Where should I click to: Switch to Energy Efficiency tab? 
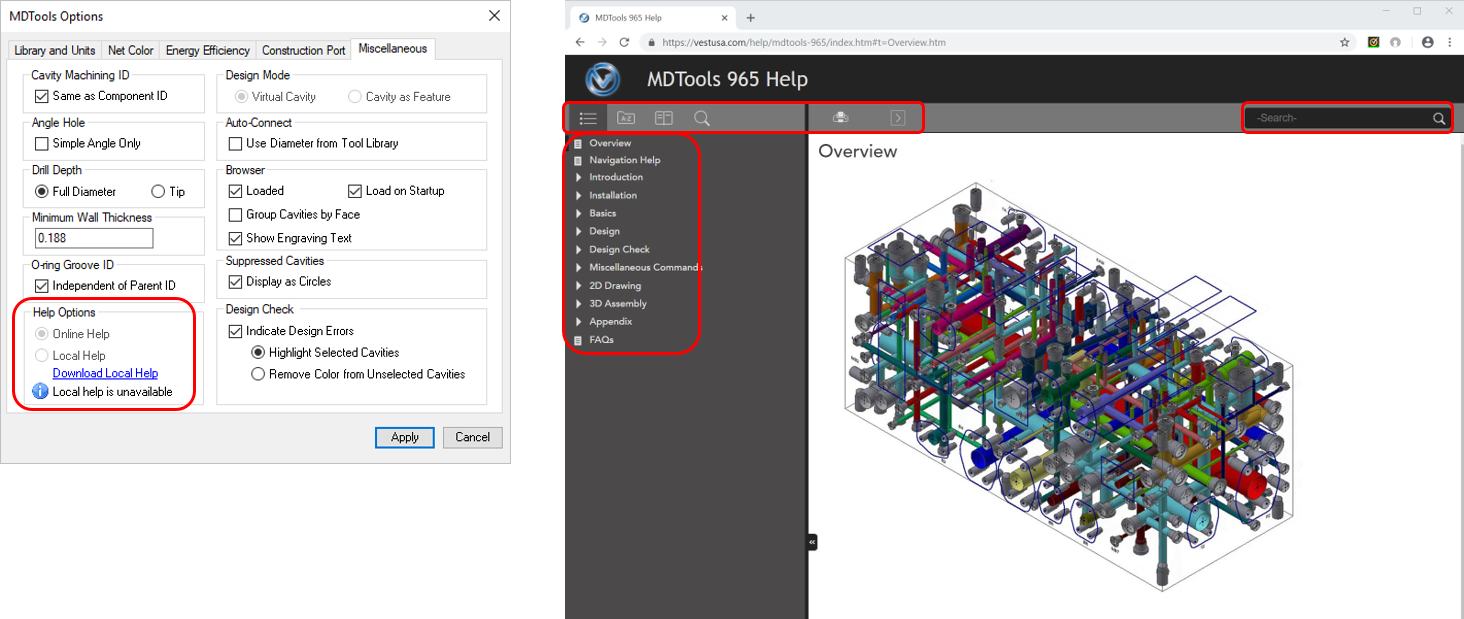point(208,50)
